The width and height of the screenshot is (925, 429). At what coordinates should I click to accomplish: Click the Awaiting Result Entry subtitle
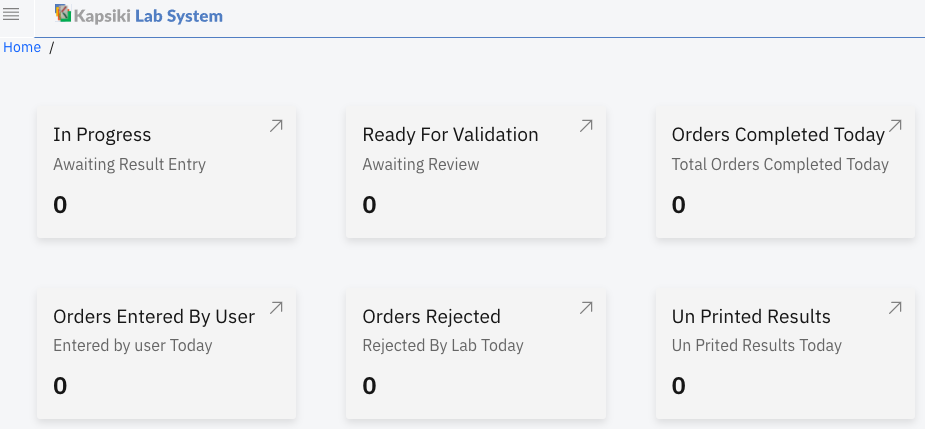coord(129,164)
